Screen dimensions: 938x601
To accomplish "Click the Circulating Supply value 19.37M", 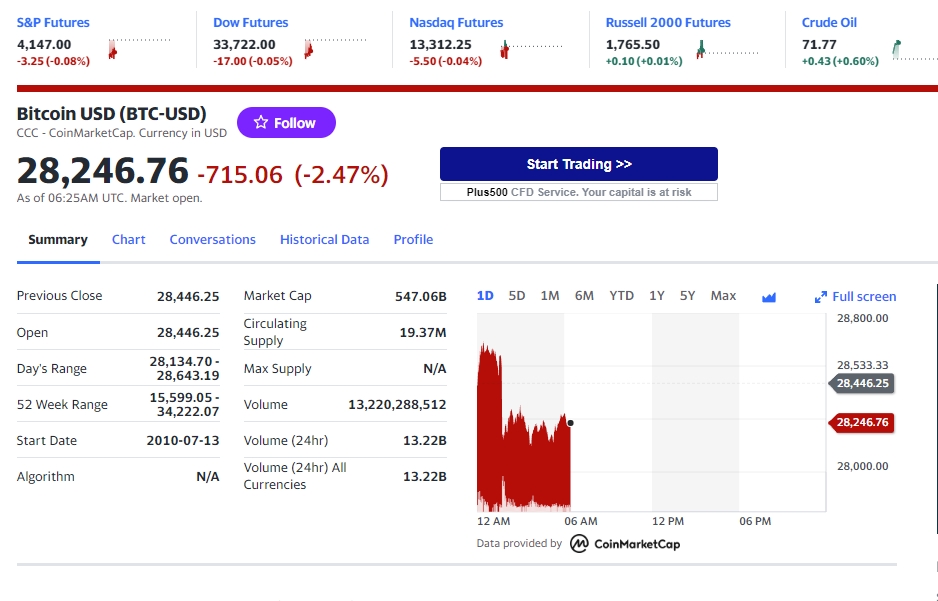I will tap(423, 332).
